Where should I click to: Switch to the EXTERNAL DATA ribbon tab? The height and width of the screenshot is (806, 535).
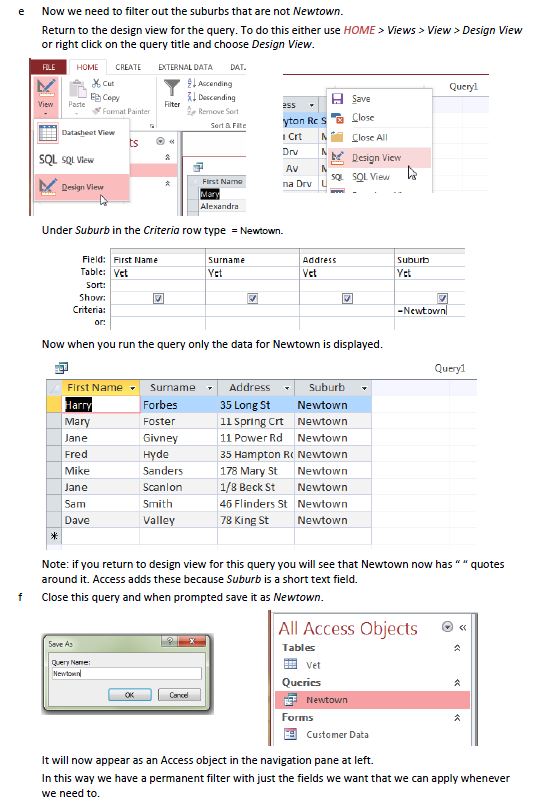pyautogui.click(x=185, y=67)
